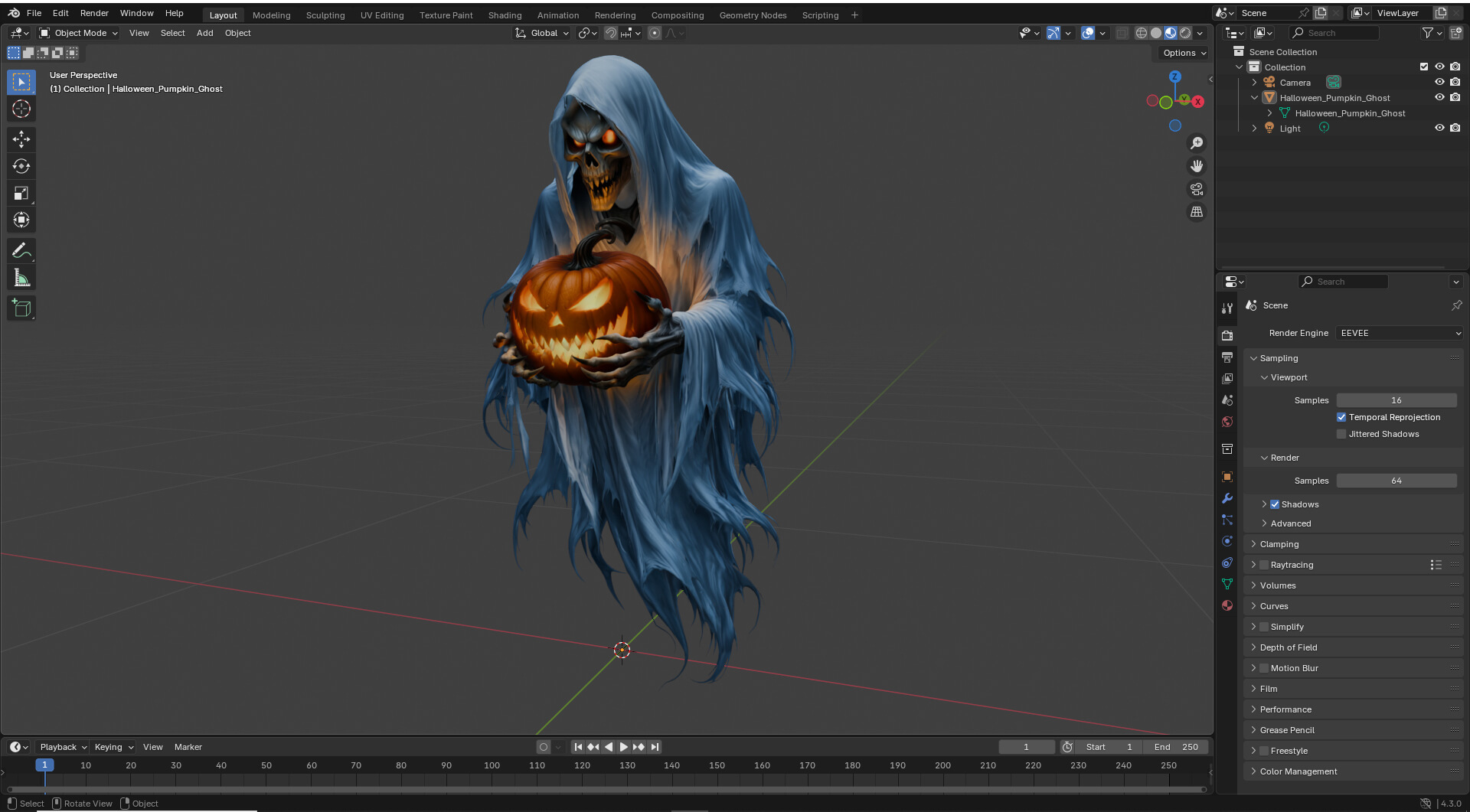Image resolution: width=1470 pixels, height=812 pixels.
Task: Open the World properties tab
Action: point(1227,422)
